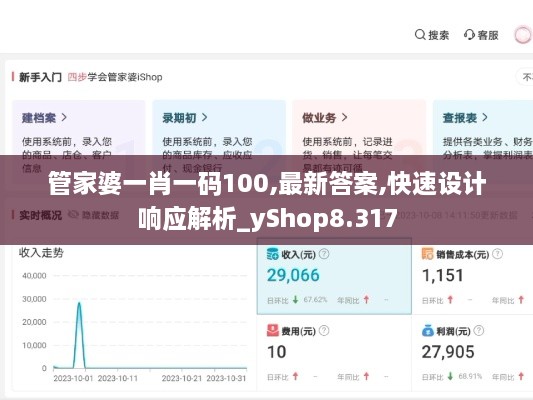
Task: Open help icon beside 销售成本(元)
Action: pos(498,254)
